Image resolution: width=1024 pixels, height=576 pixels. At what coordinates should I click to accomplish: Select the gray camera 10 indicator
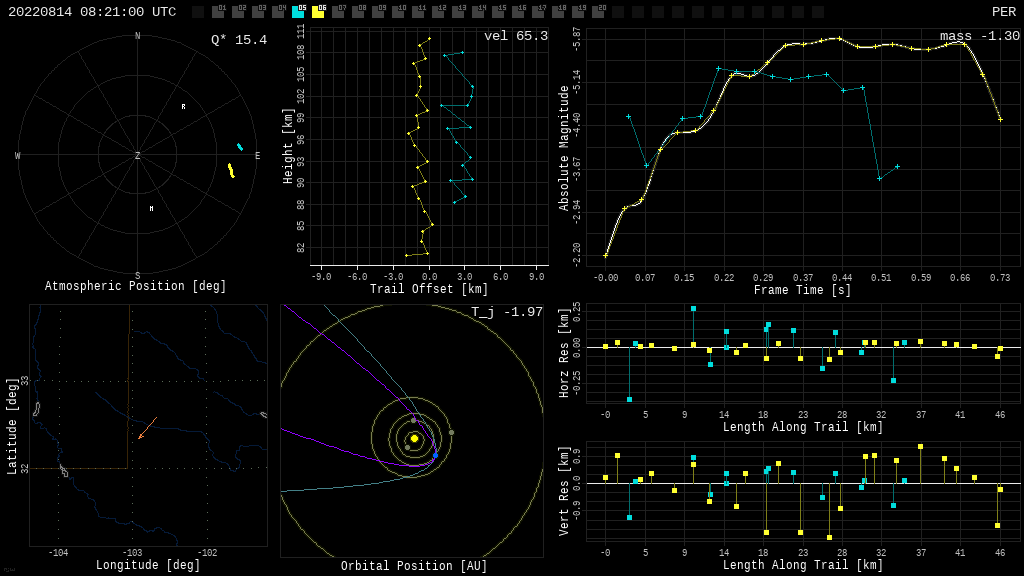(x=398, y=12)
